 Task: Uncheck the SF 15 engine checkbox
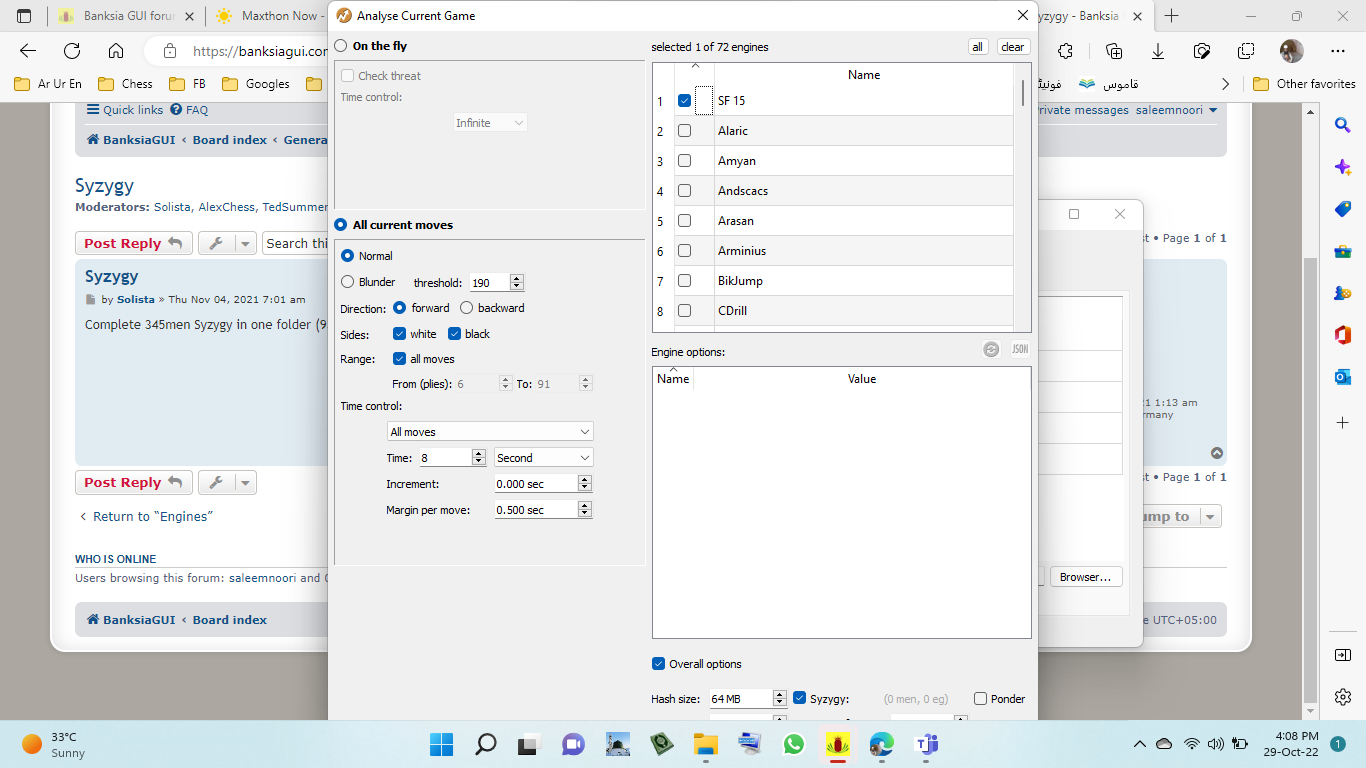[685, 100]
